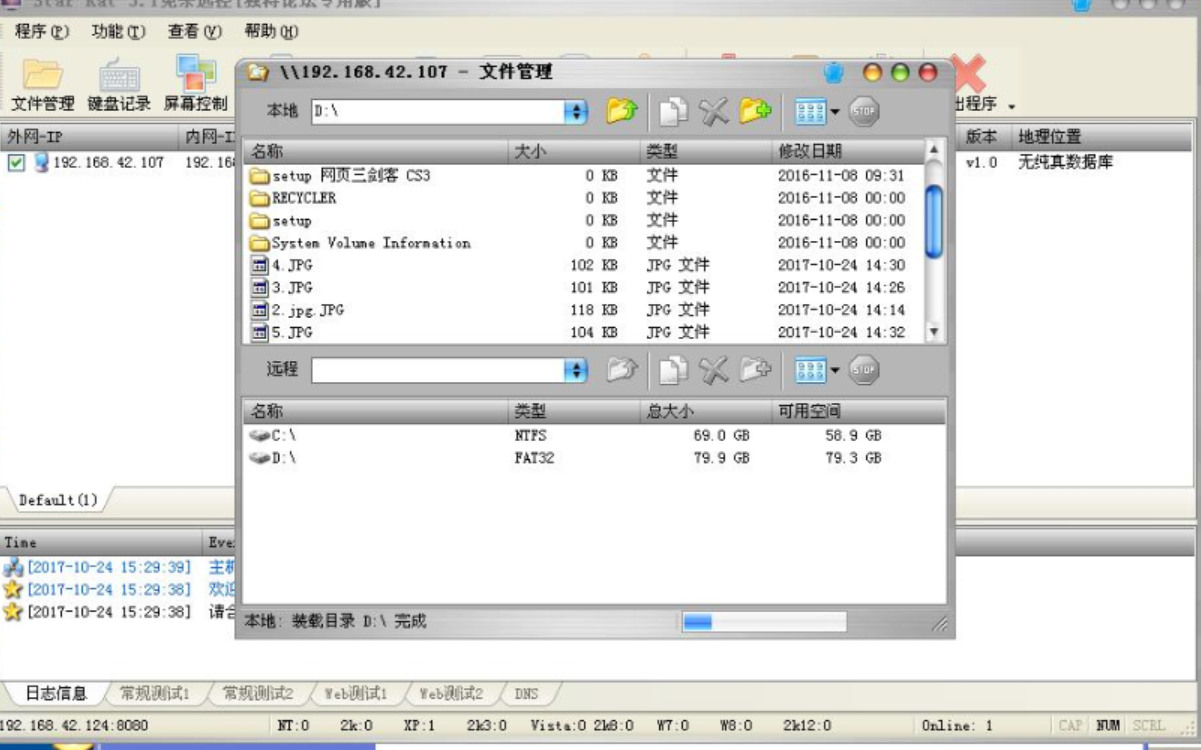Click the local Delete (X) icon

click(x=714, y=111)
